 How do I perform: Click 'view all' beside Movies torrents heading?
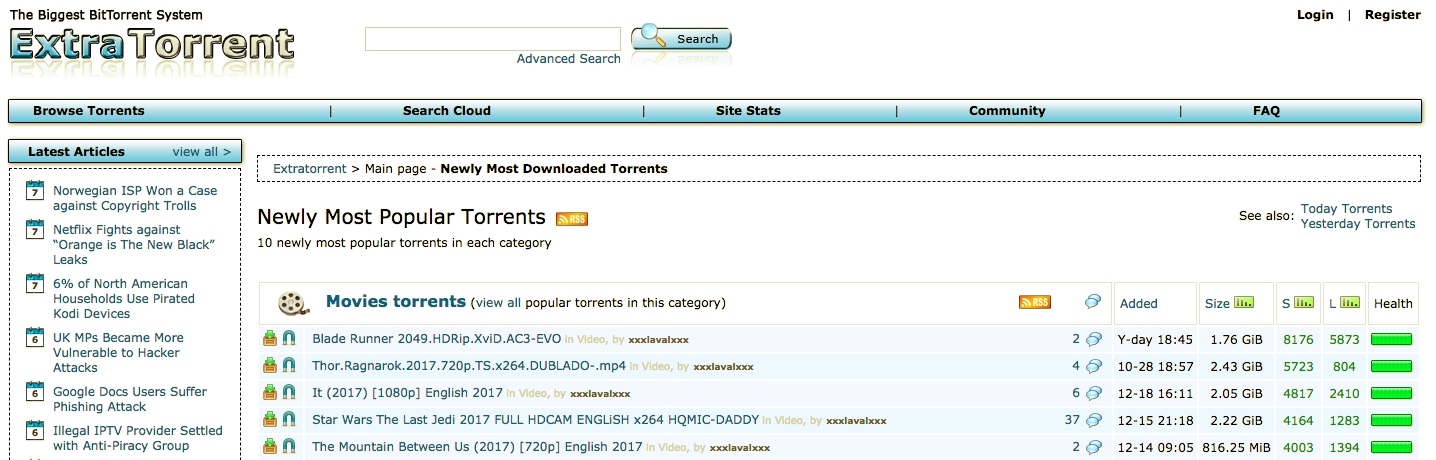click(498, 303)
